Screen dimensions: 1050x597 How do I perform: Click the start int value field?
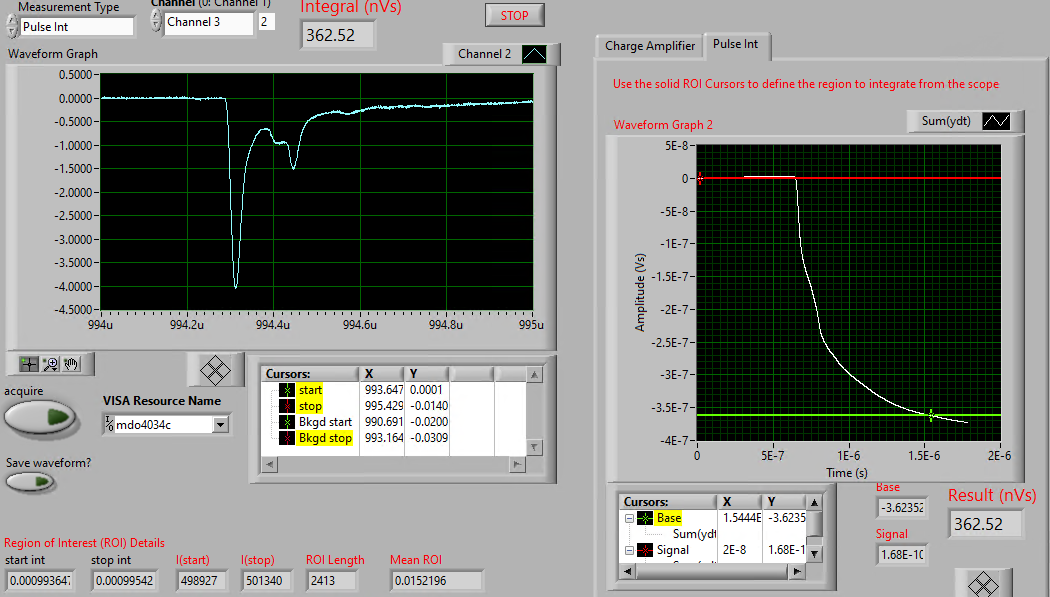tap(39, 581)
